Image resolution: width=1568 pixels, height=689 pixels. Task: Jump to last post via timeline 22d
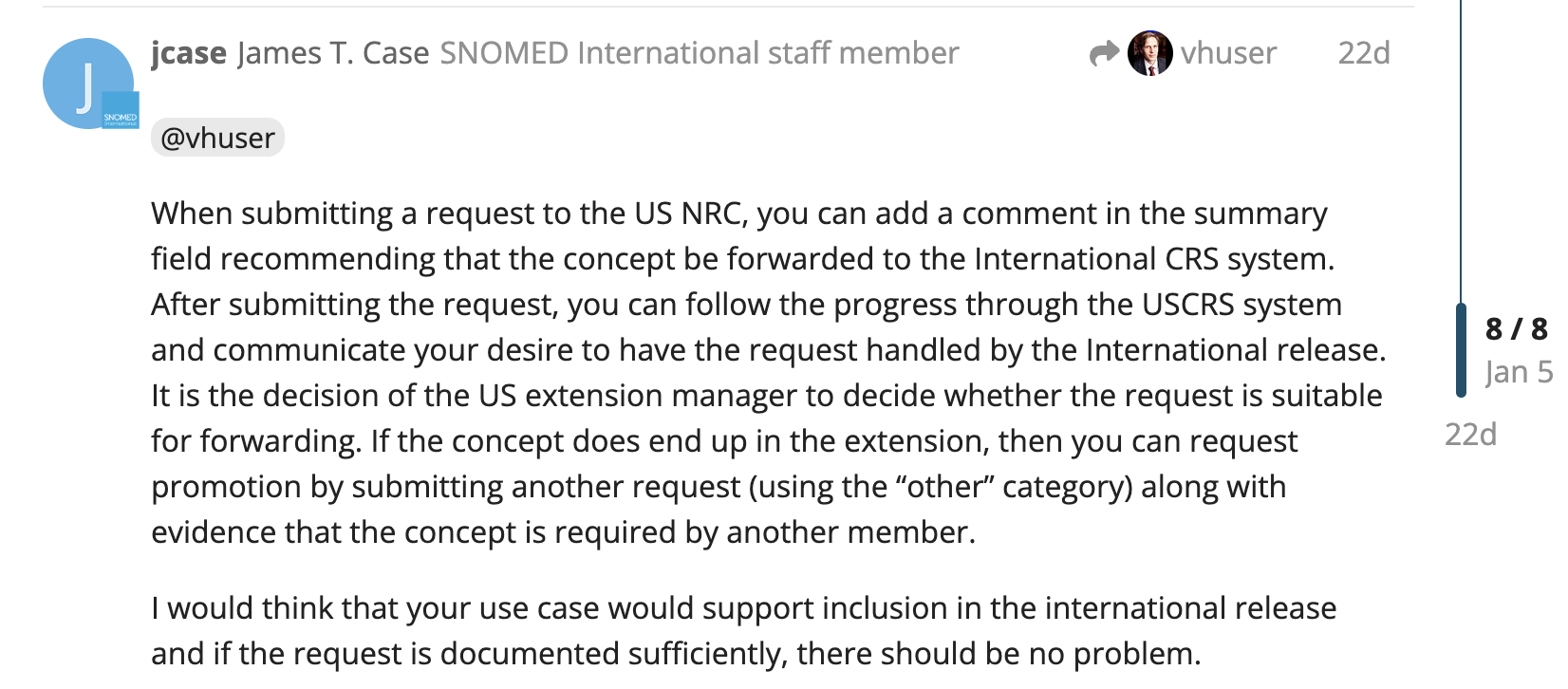pos(1470,435)
